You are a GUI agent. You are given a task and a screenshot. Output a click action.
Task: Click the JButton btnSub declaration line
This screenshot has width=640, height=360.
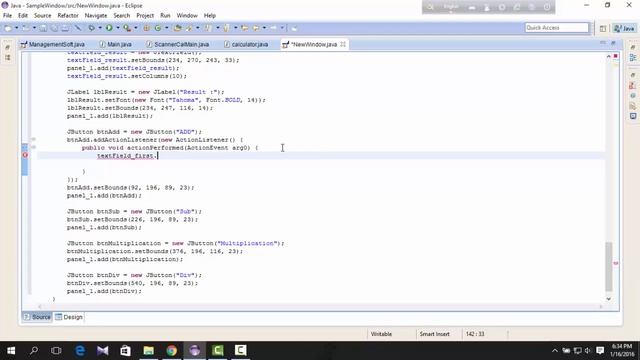click(x=134, y=211)
